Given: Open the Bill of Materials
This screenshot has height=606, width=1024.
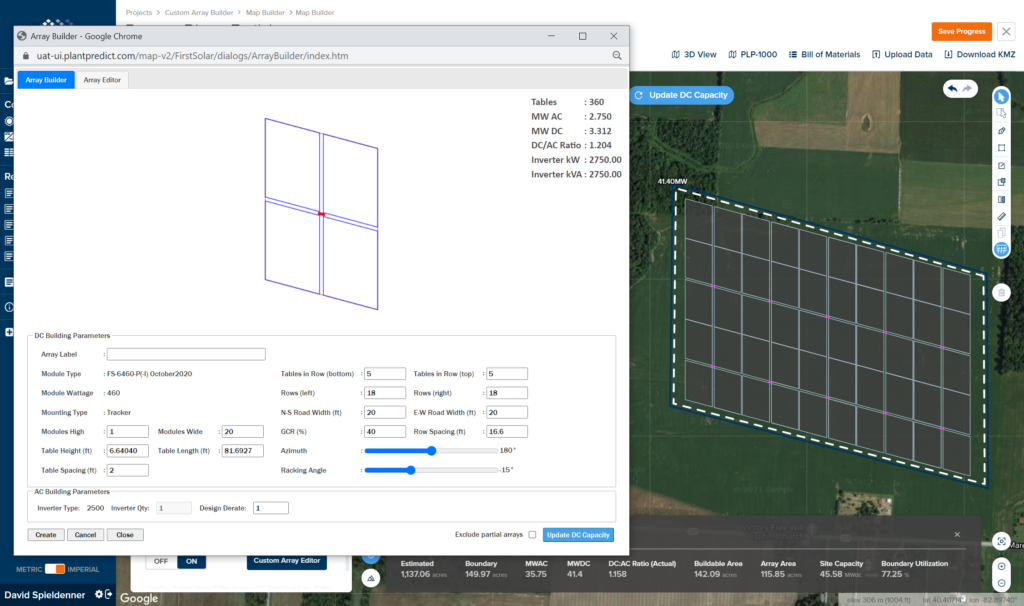Looking at the screenshot, I should coord(824,54).
